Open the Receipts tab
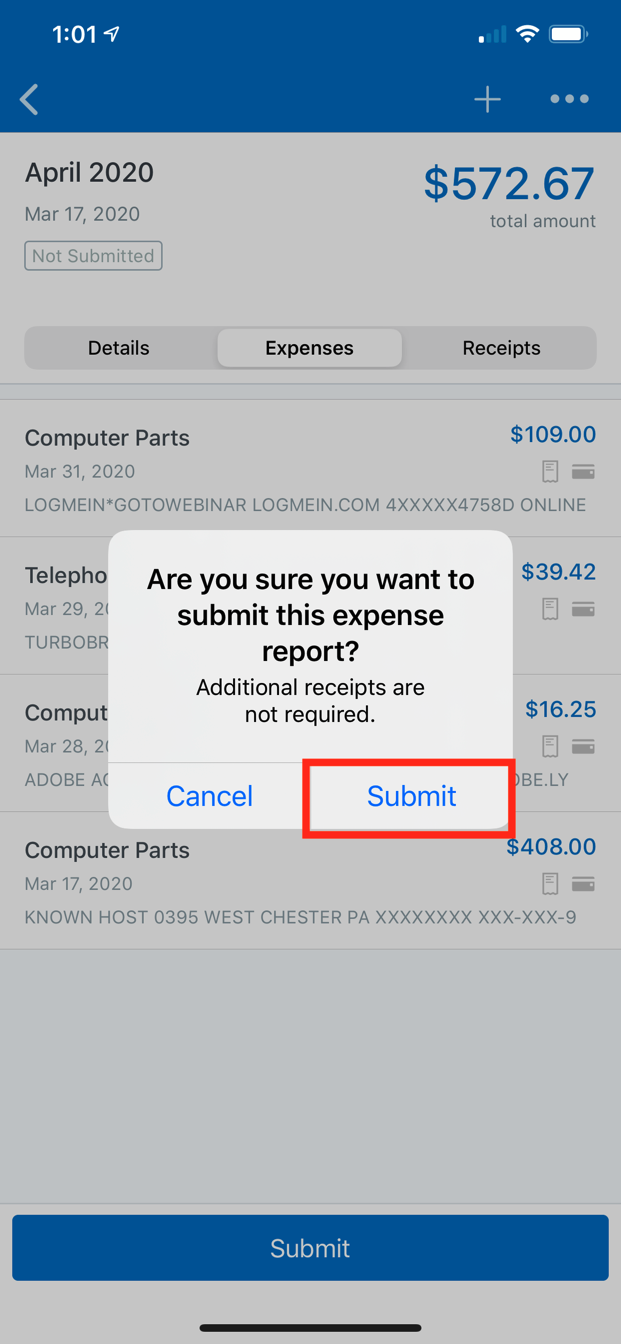 (501, 348)
